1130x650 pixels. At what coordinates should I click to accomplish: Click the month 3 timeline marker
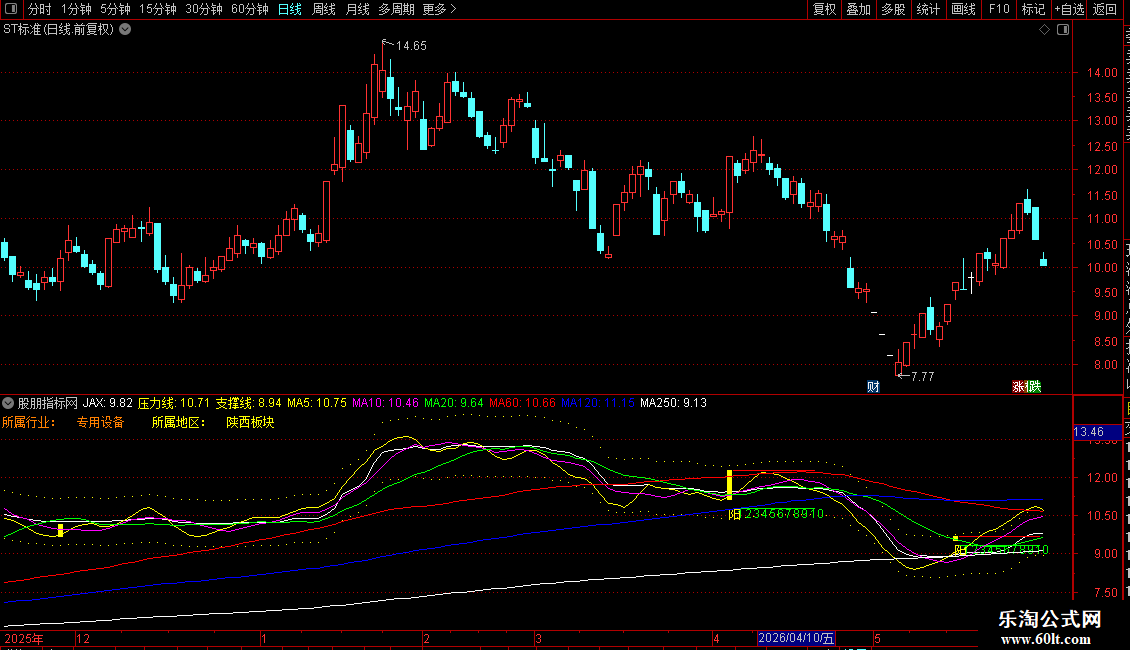[x=538, y=639]
